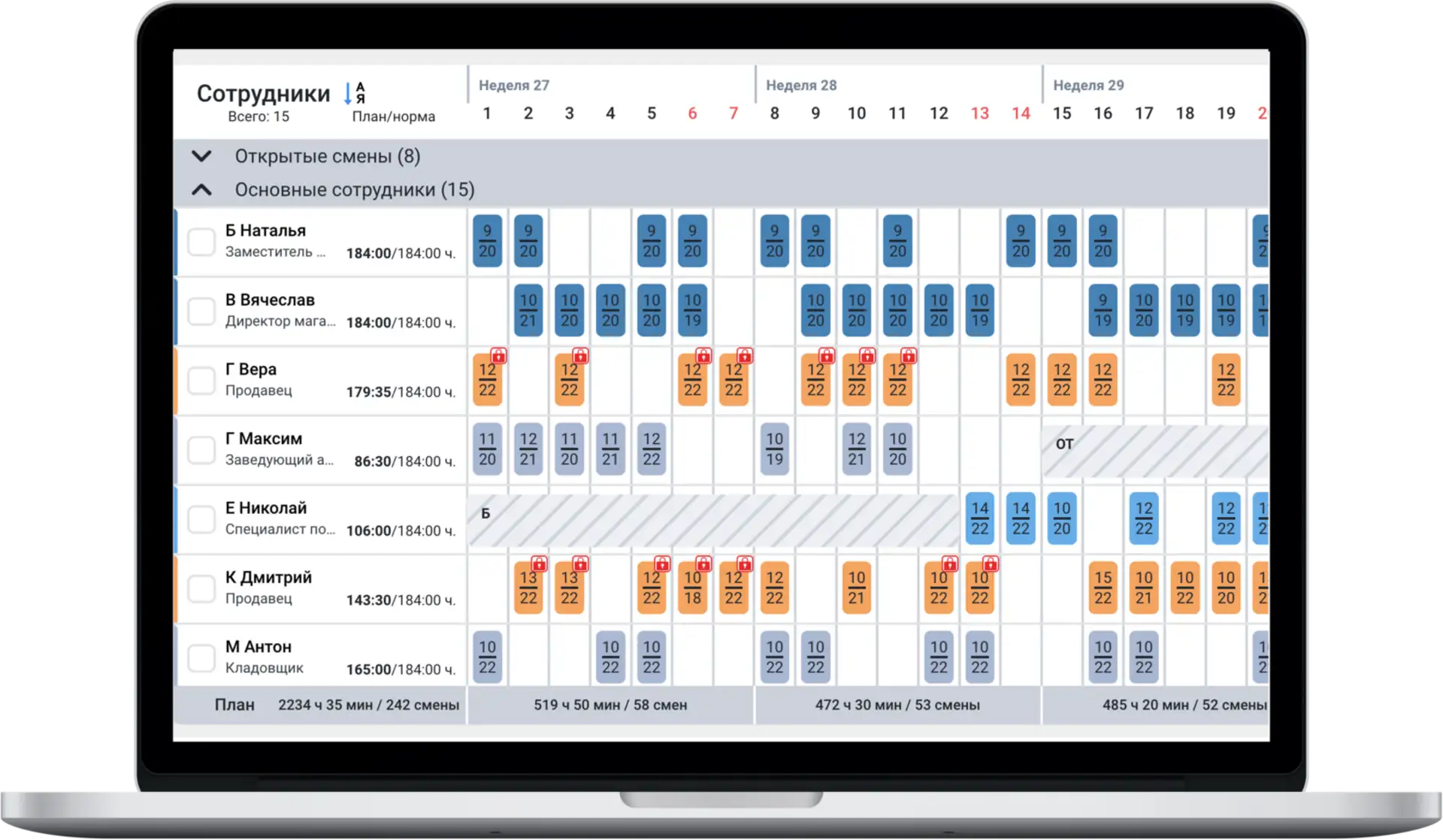Click the lock icon on К Дмитрий's day 12 shift
Image resolution: width=1443 pixels, height=840 pixels.
[x=950, y=564]
